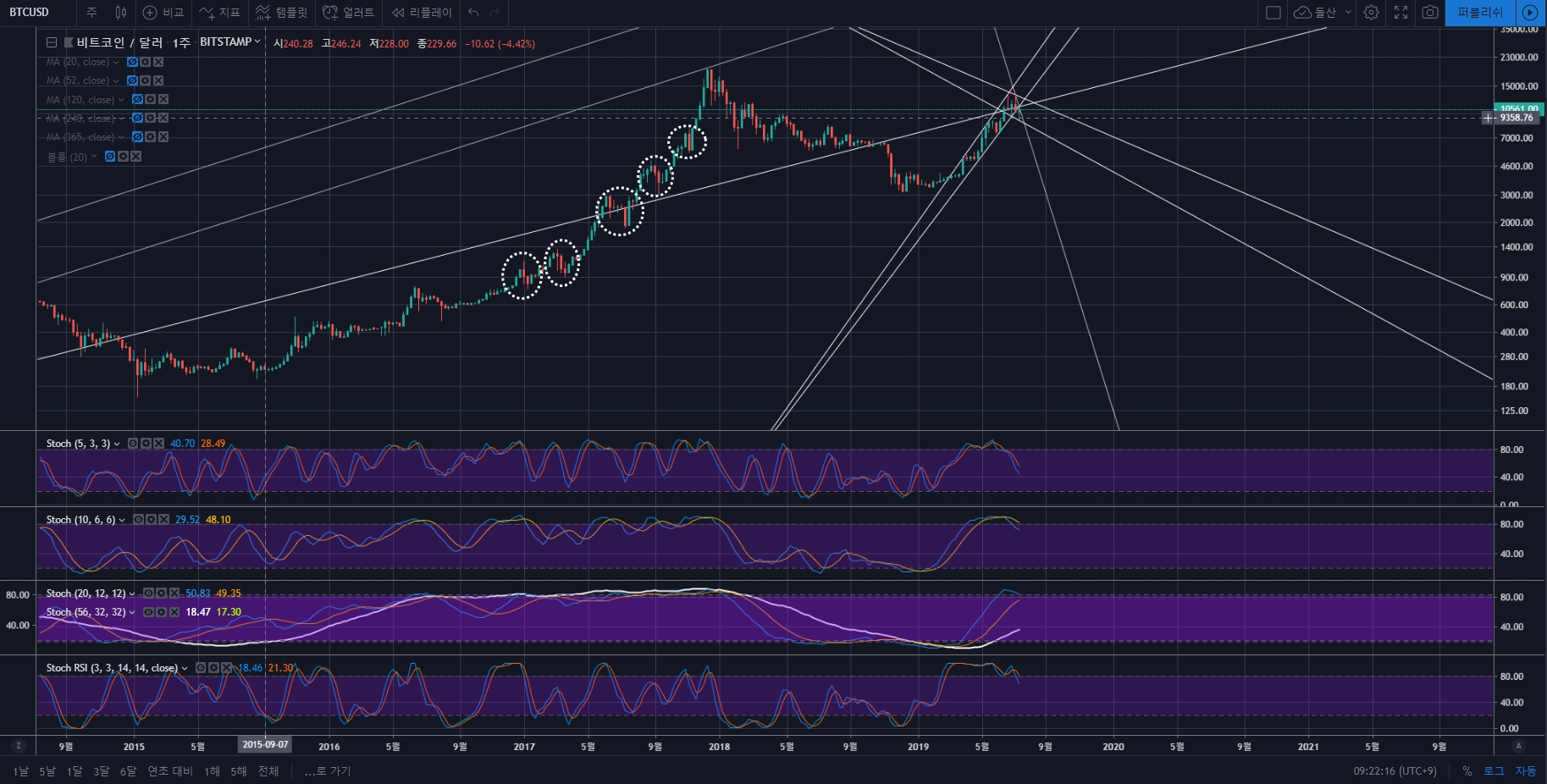Open the 돌산 saved layout dropdown arrow
The width and height of the screenshot is (1547, 784).
(x=1349, y=13)
